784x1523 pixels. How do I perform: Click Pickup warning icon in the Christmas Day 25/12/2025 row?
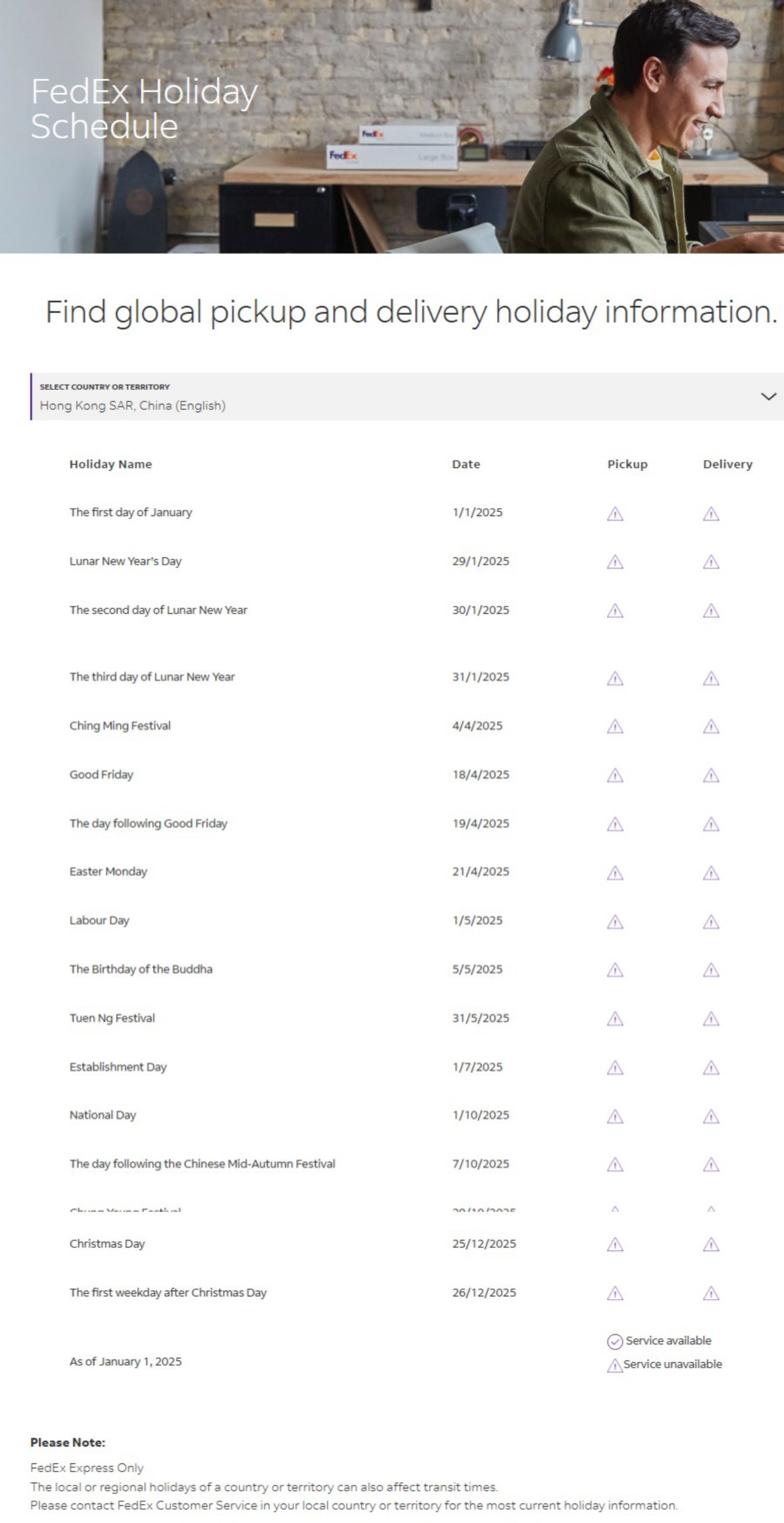(615, 1244)
